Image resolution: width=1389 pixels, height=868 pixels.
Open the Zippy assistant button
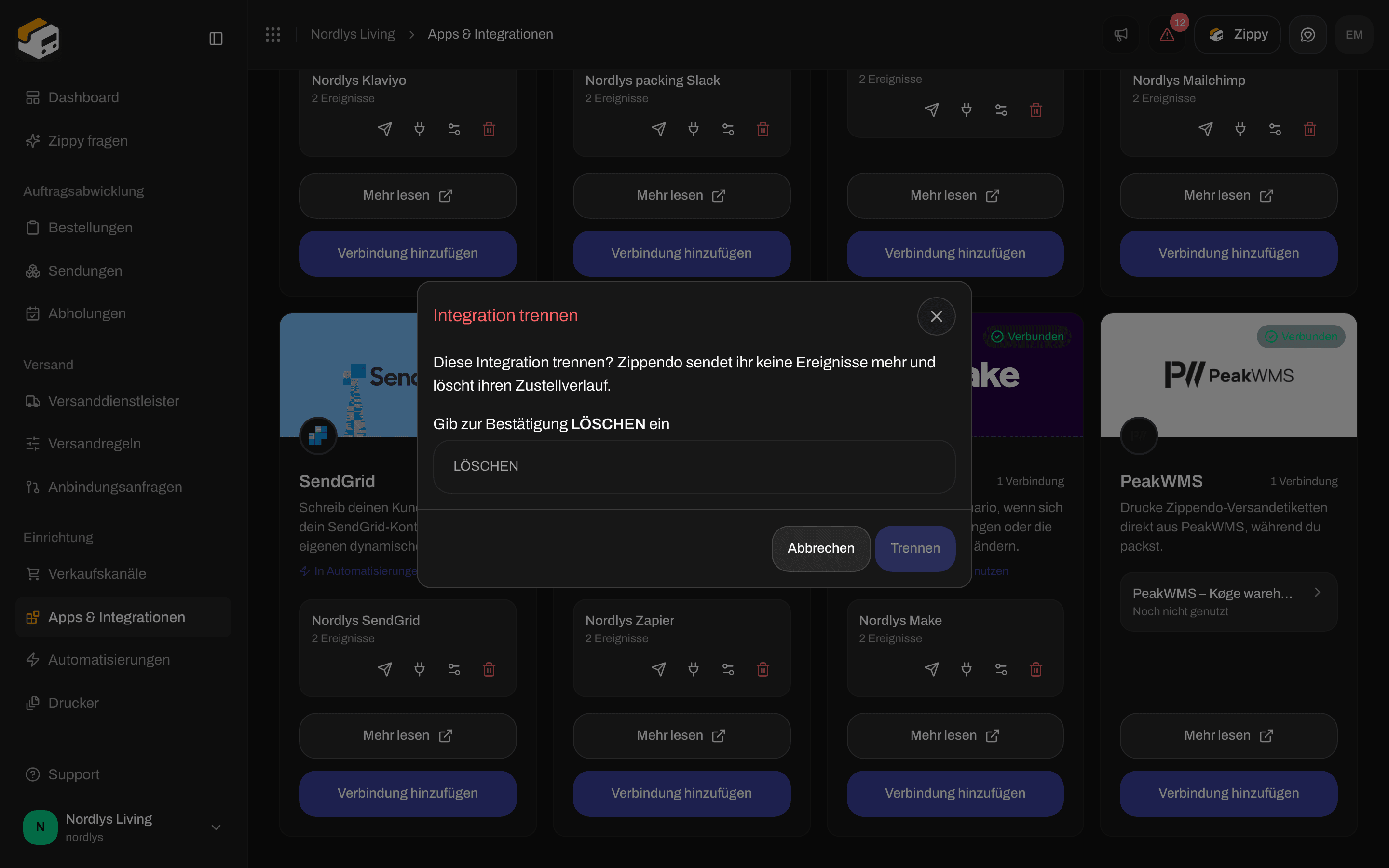tap(1238, 34)
